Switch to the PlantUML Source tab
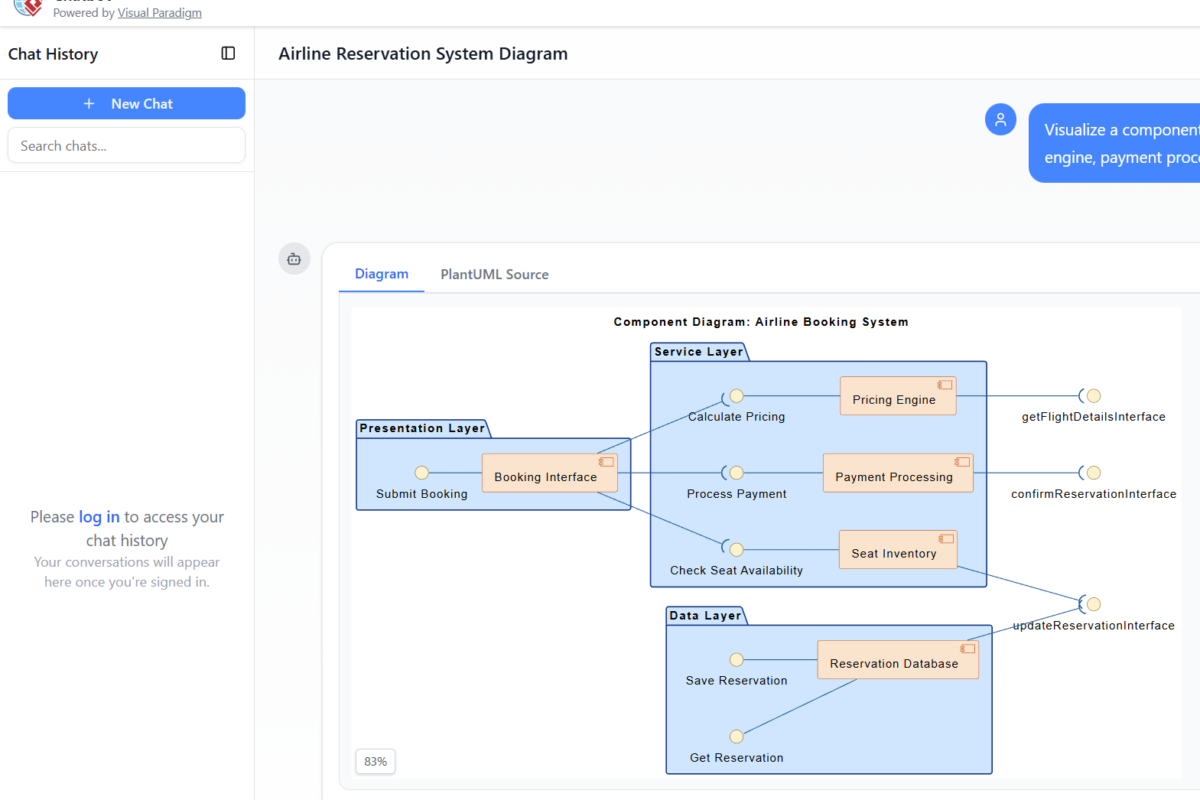The image size is (1200, 800). click(494, 274)
